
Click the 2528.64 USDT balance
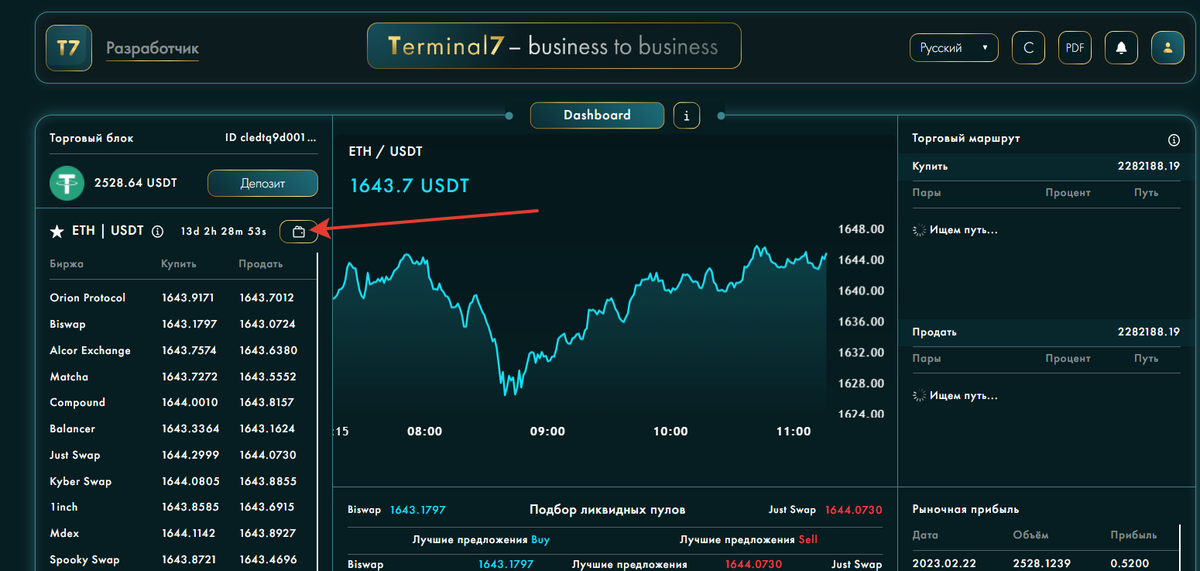coord(135,183)
